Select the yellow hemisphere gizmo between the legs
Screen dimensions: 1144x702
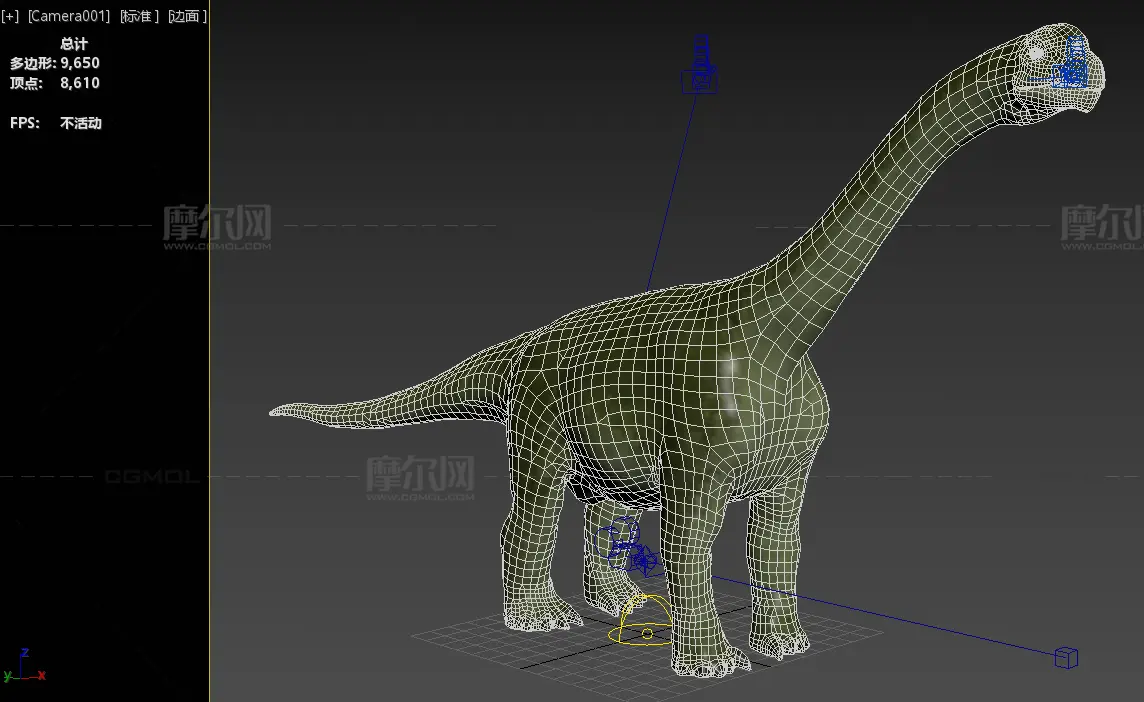pos(641,621)
